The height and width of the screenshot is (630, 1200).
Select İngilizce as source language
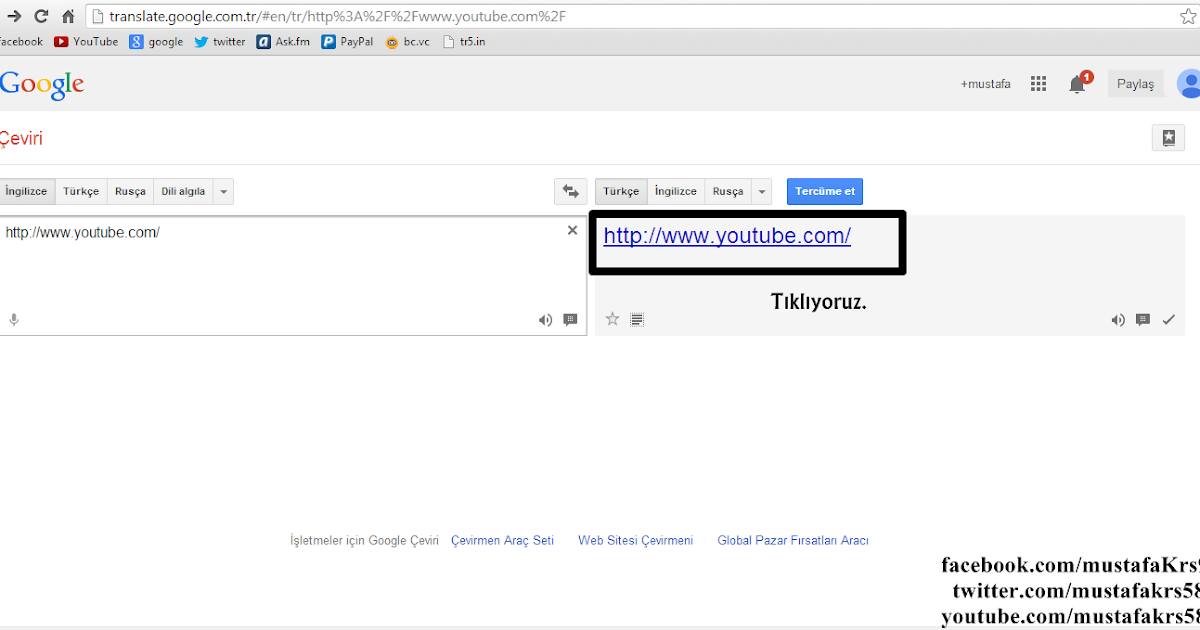coord(27,191)
